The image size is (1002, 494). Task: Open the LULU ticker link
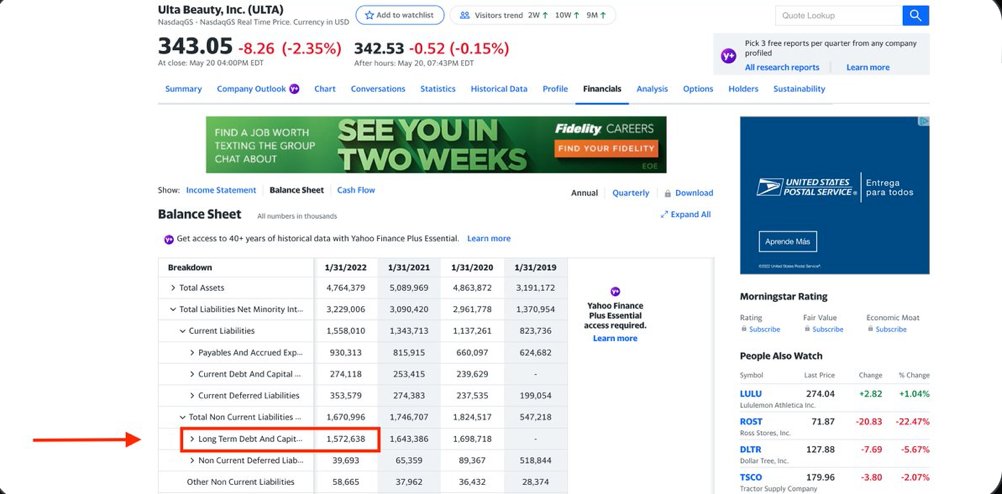pyautogui.click(x=751, y=394)
